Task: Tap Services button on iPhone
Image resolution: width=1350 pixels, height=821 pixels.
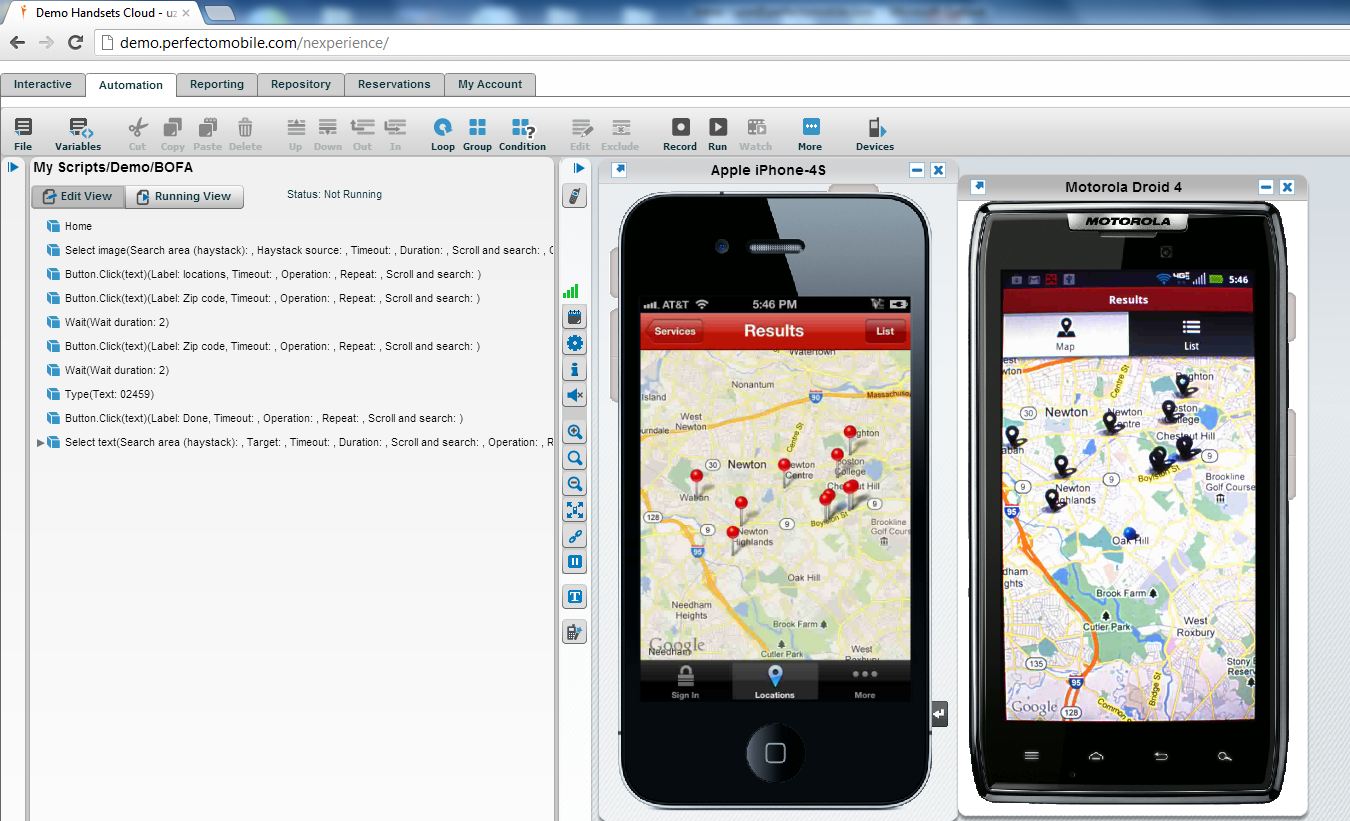Action: tap(674, 332)
